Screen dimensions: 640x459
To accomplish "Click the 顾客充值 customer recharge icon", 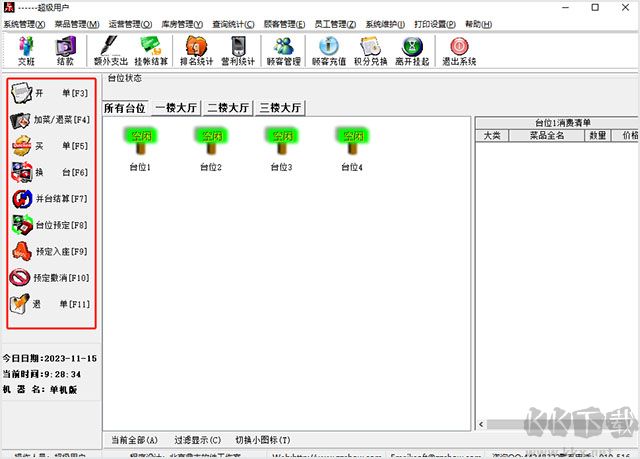I will 329,51.
